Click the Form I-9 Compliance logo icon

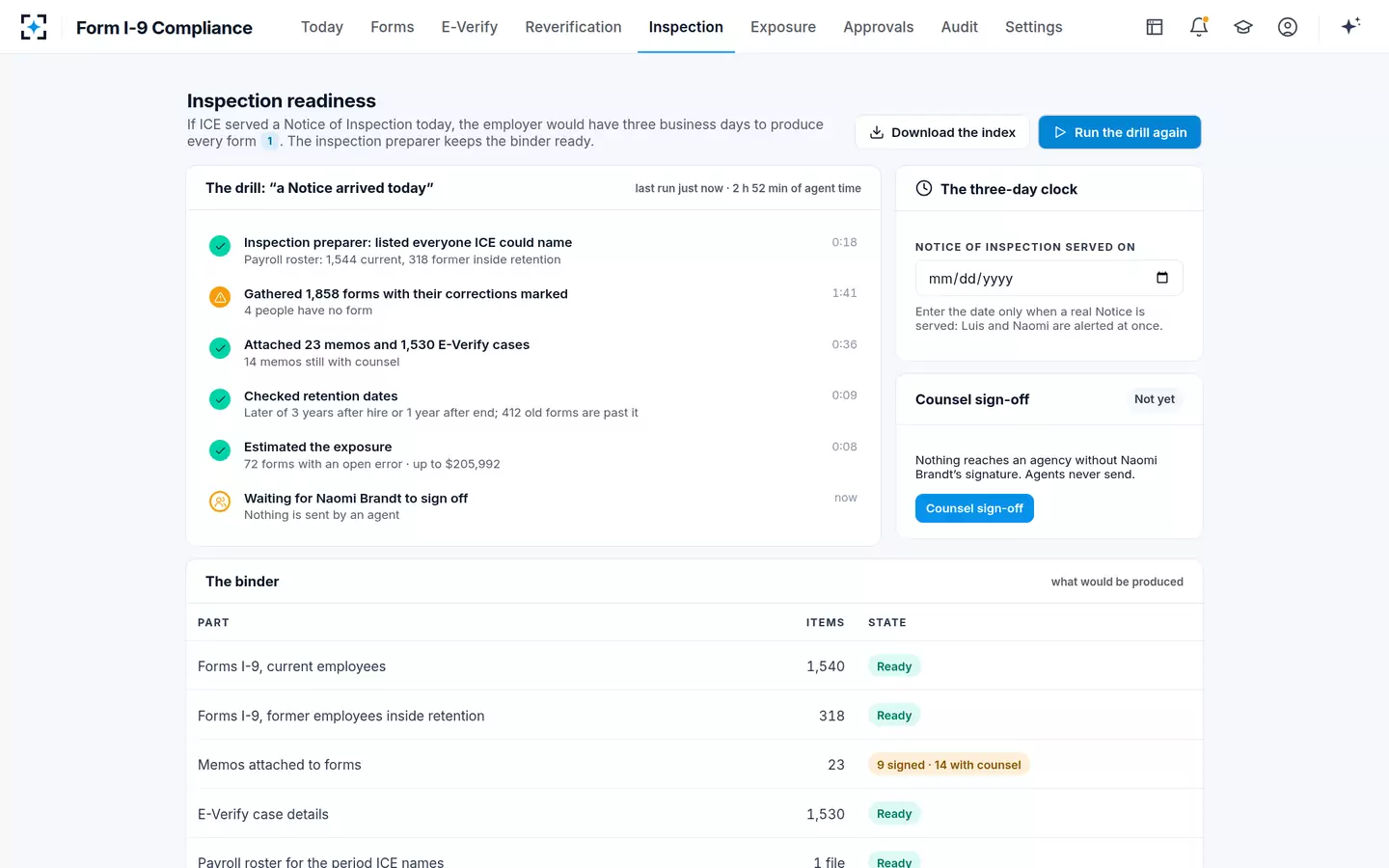(x=34, y=27)
